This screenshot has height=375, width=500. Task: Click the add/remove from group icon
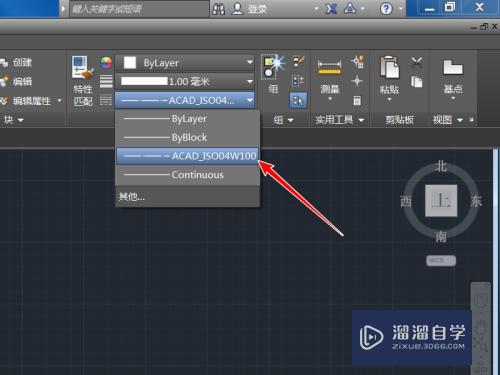[x=298, y=81]
